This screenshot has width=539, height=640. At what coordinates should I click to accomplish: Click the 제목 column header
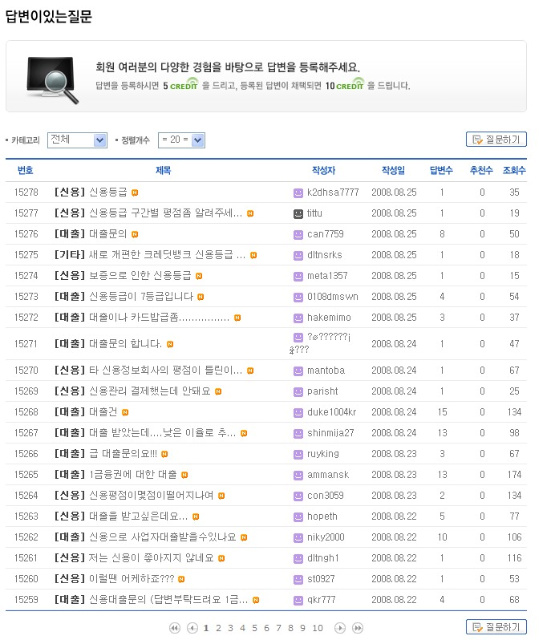click(x=163, y=171)
